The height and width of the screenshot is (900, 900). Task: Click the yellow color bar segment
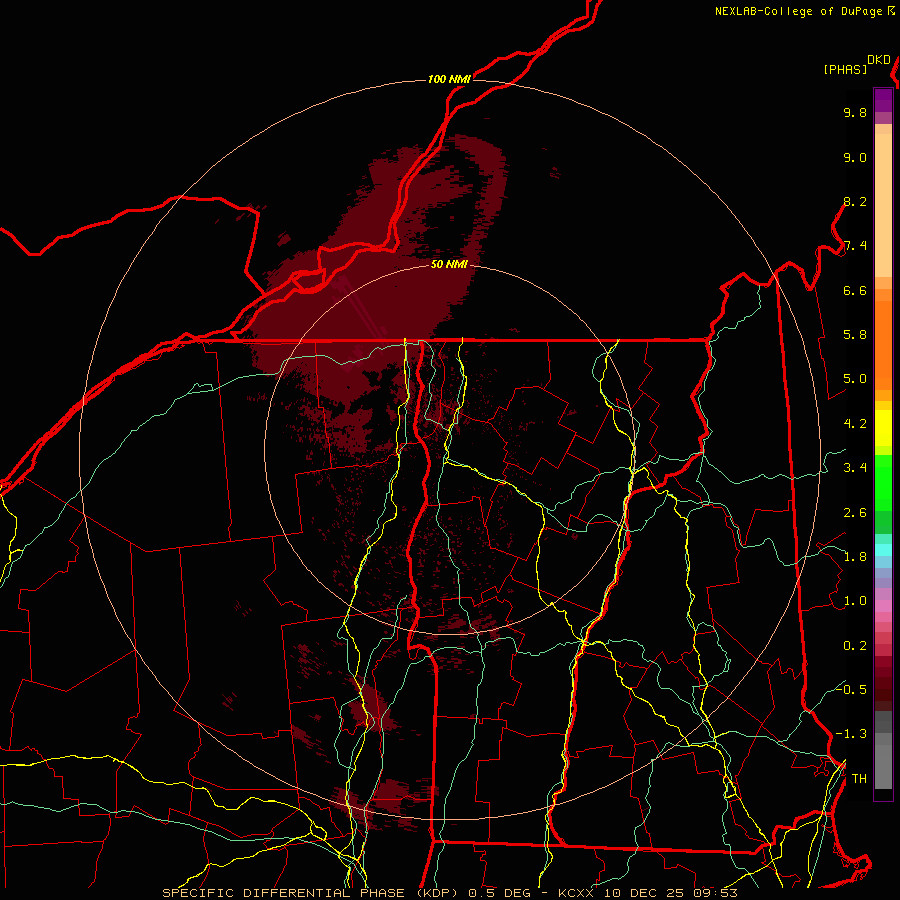pyautogui.click(x=883, y=428)
